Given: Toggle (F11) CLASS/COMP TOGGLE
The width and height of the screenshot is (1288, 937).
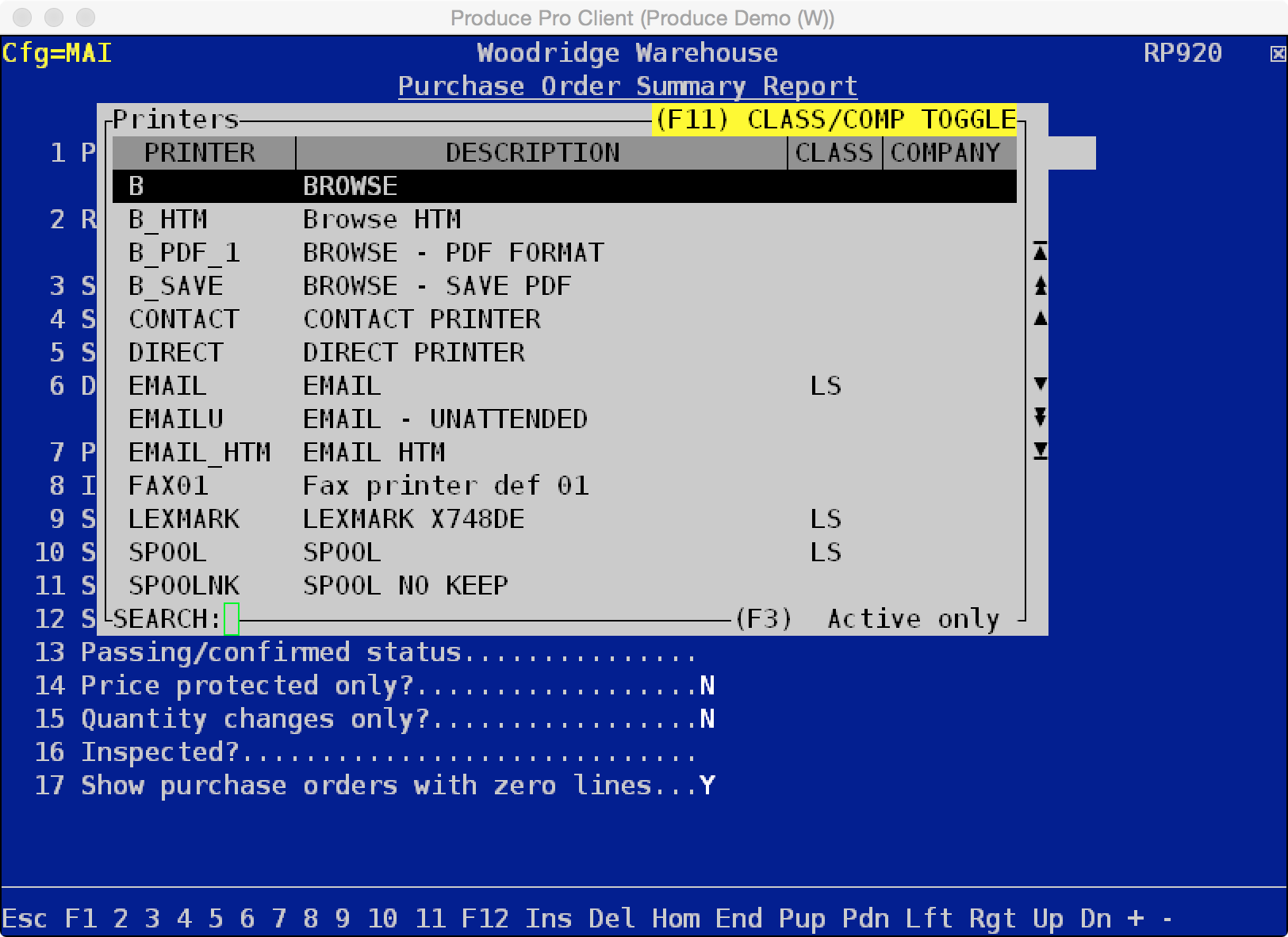Looking at the screenshot, I should point(834,120).
